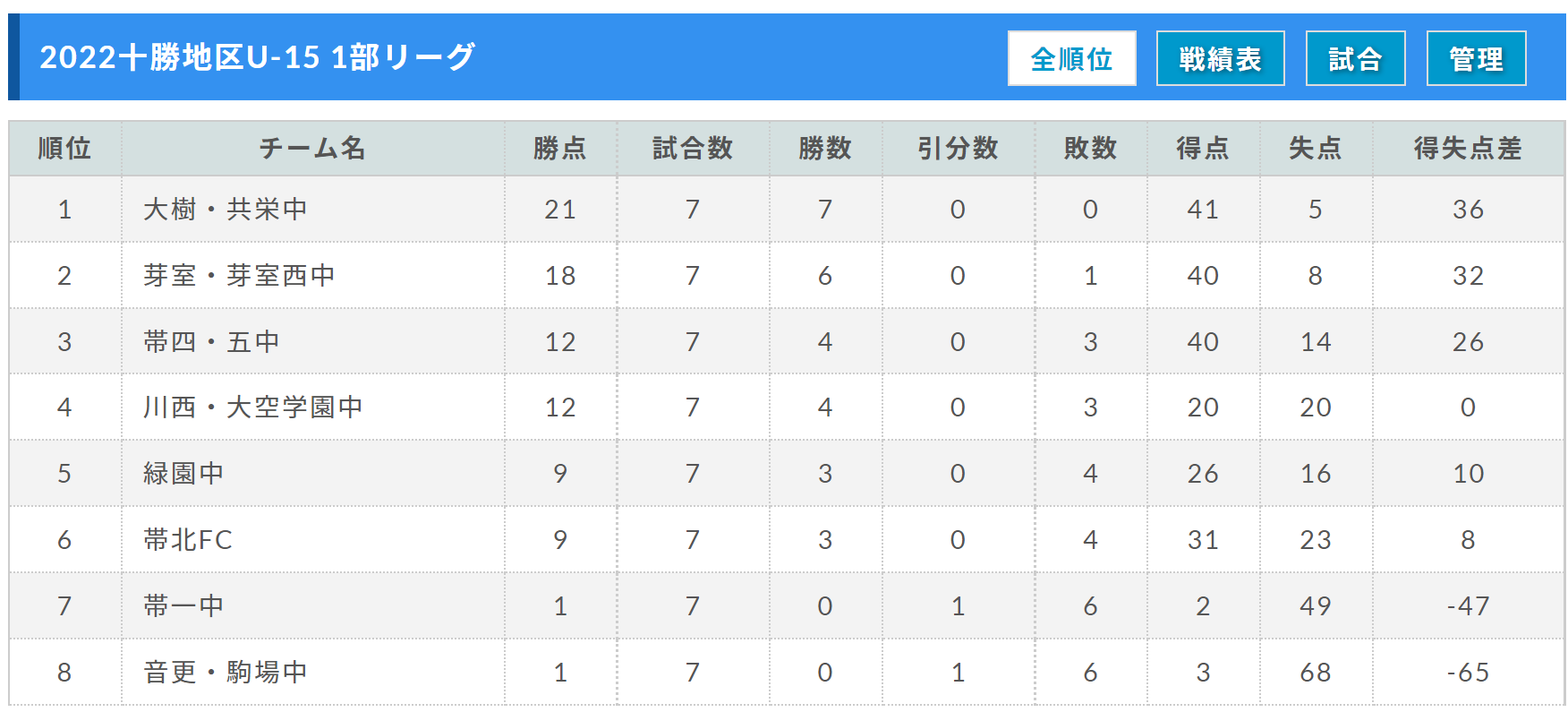Screen dimensions: 1568x712
Task: Click the 管理 button
Action: click(1476, 58)
